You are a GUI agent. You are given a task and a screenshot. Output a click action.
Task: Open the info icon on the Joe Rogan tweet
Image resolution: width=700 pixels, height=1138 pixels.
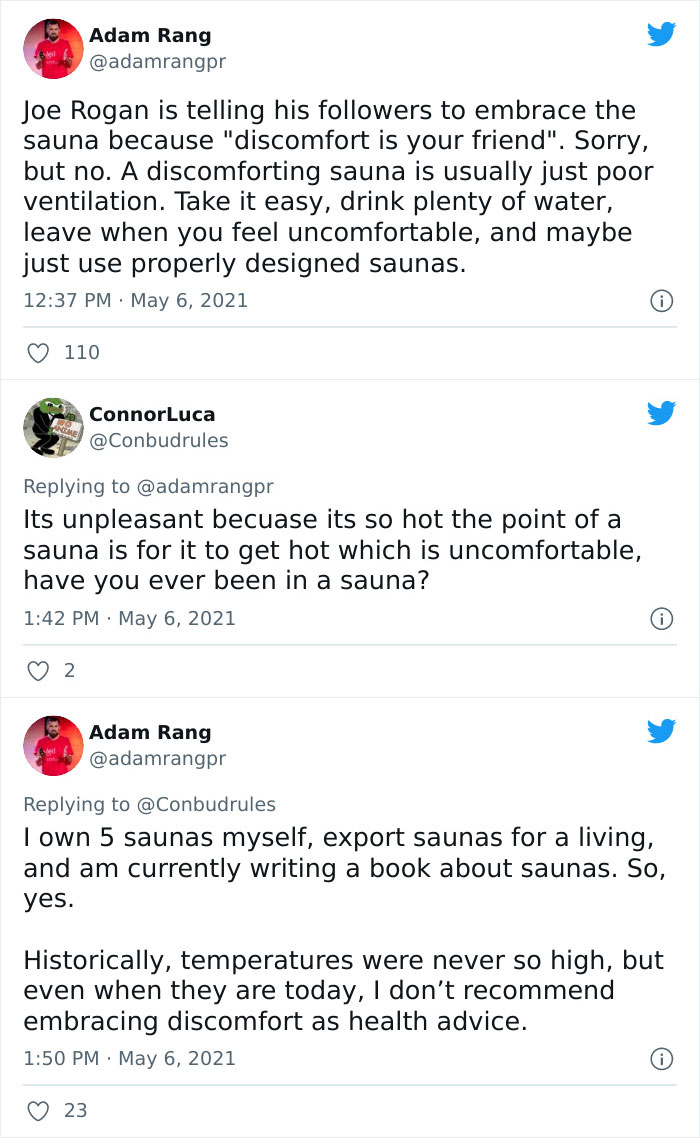click(662, 300)
